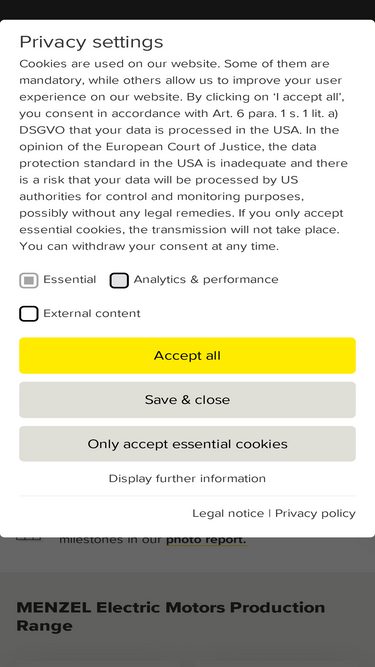The image size is (375, 667).
Task: Click the Essential label text
Action: (70, 280)
